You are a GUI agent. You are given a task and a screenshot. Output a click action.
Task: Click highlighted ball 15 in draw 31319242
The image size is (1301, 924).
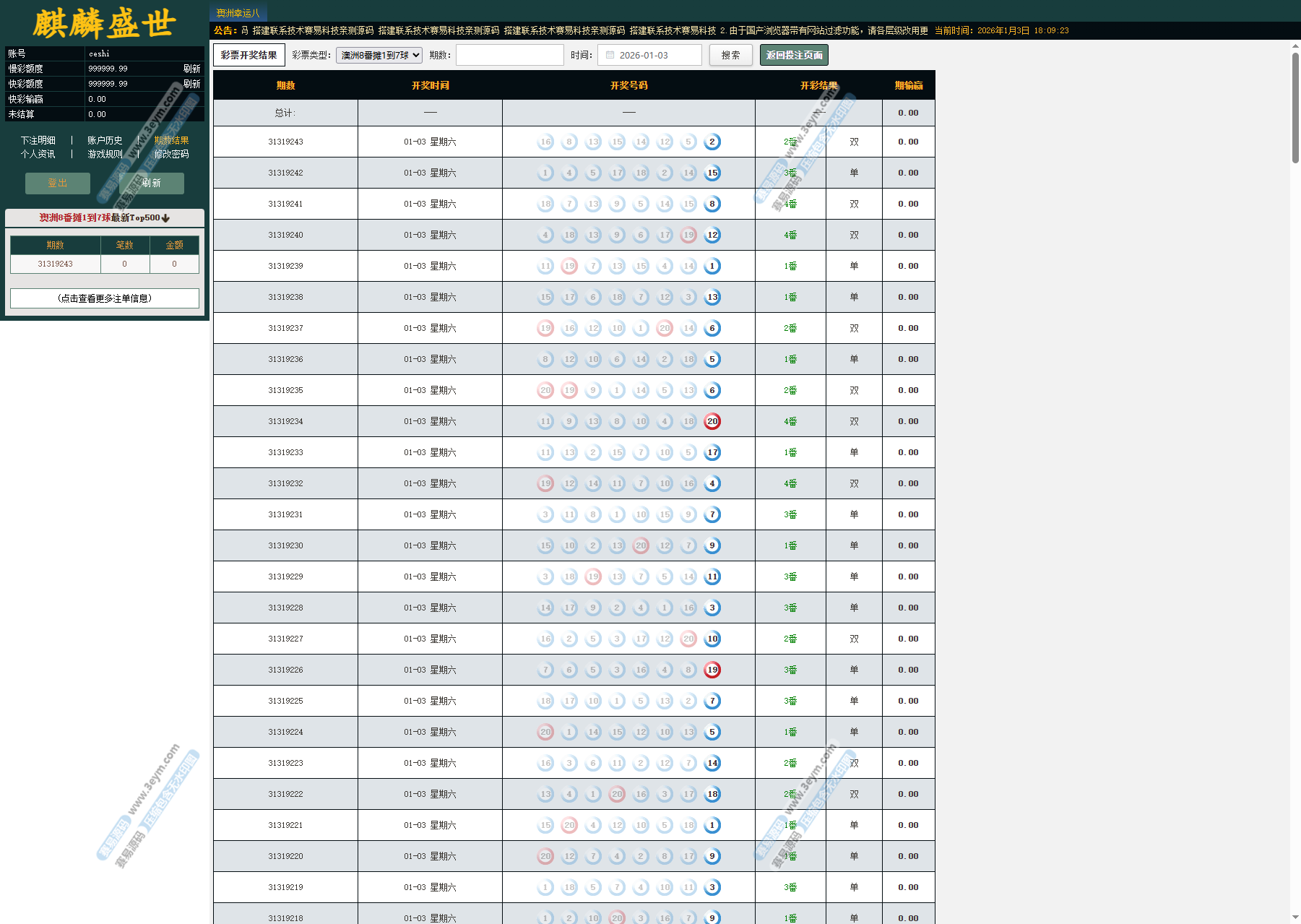point(712,173)
